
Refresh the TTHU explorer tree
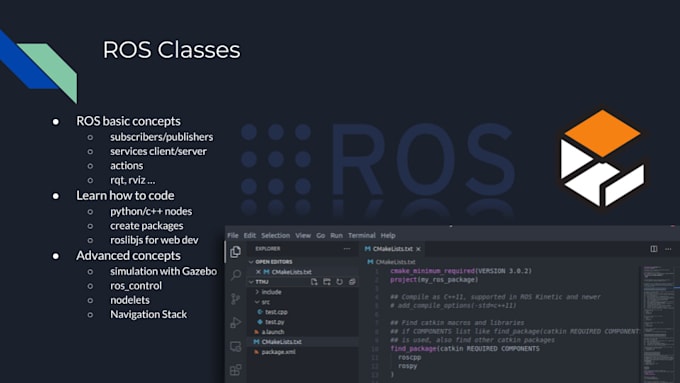pyautogui.click(x=339, y=282)
